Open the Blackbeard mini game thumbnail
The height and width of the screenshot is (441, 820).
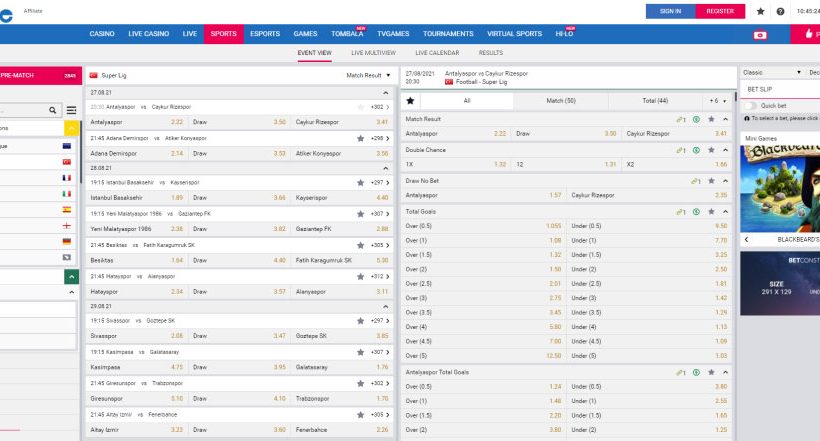point(780,188)
